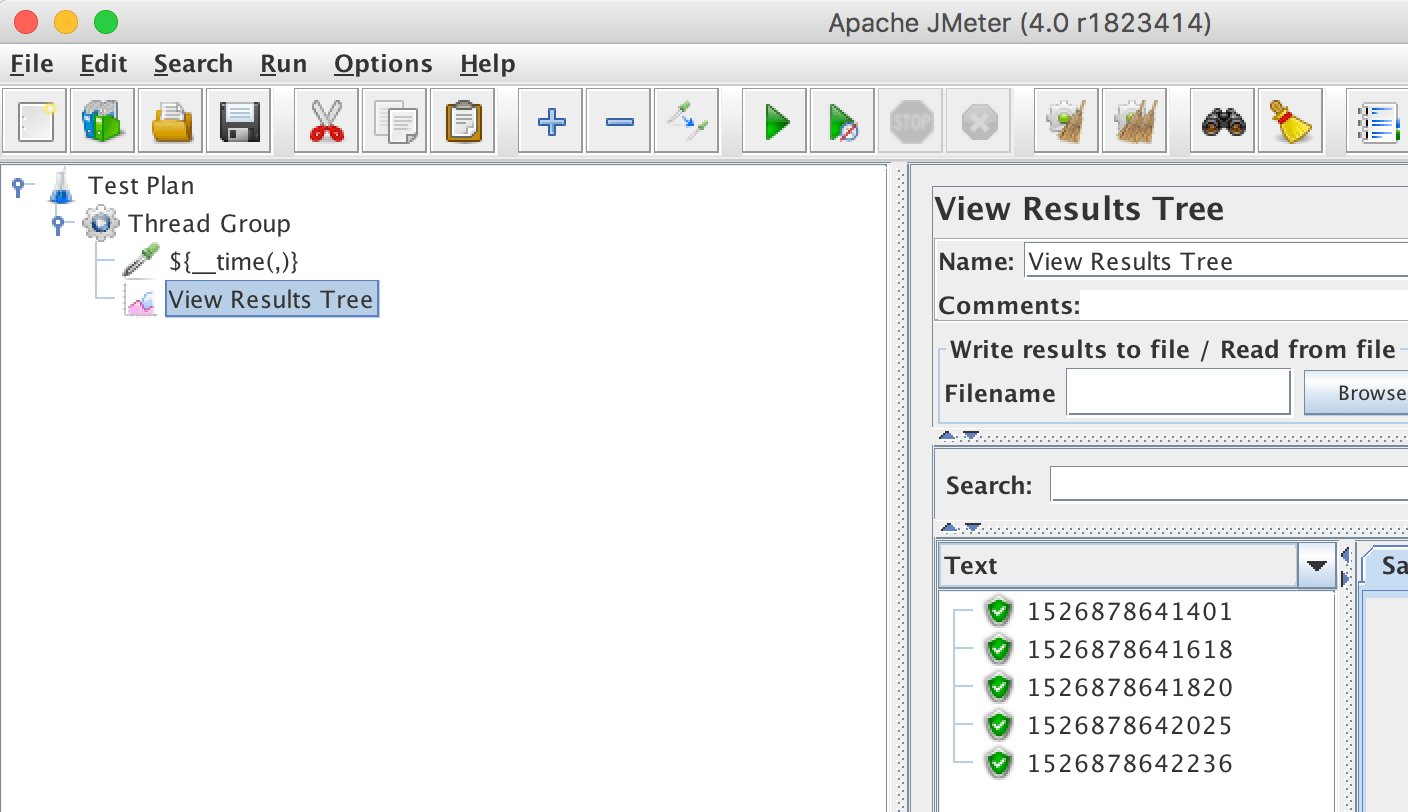Image resolution: width=1408 pixels, height=812 pixels.
Task: Reset search with yellow broom icon
Action: coord(1290,121)
